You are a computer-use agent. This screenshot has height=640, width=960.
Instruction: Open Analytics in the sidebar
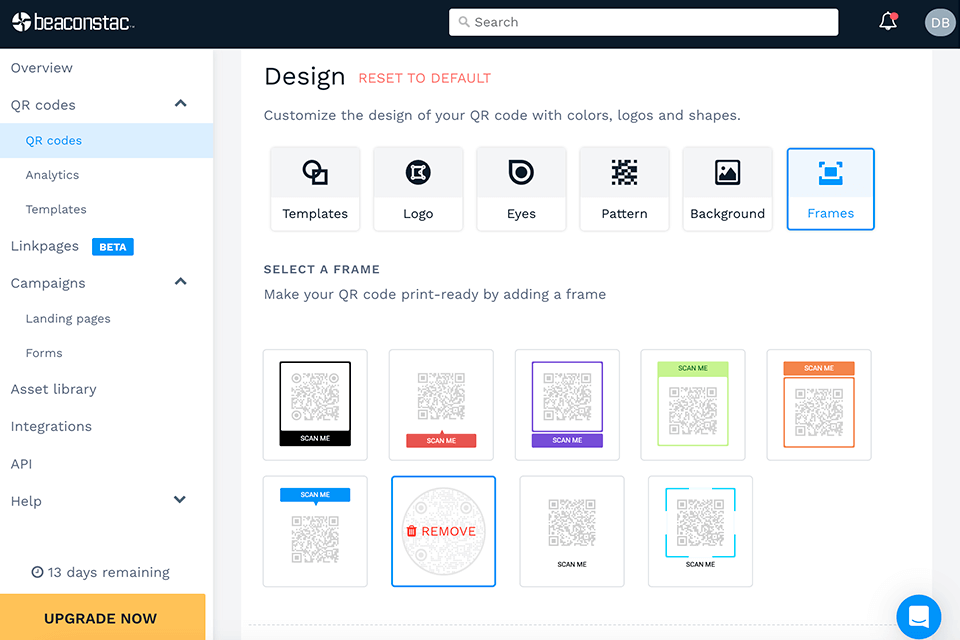[52, 175]
